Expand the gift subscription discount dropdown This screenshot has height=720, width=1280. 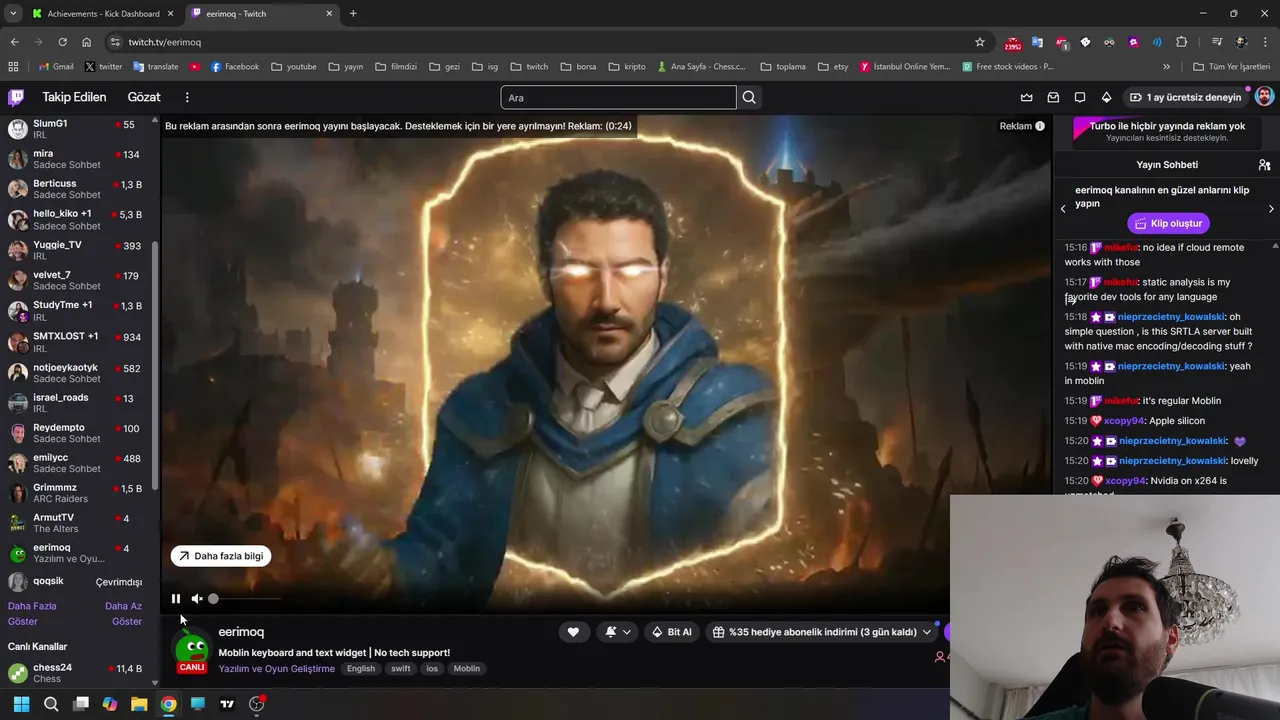(822, 632)
